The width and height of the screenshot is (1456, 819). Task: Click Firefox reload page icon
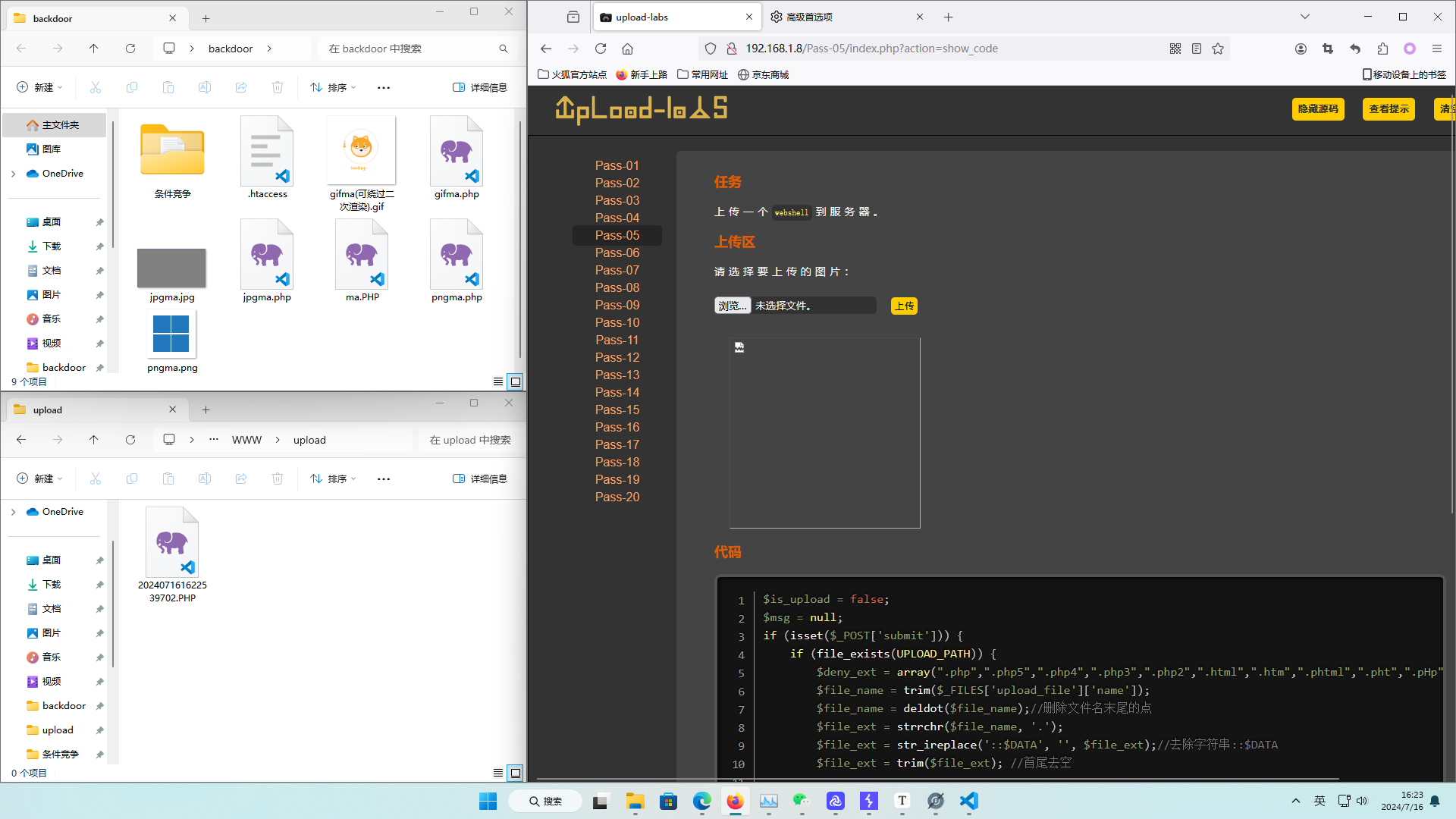point(601,49)
